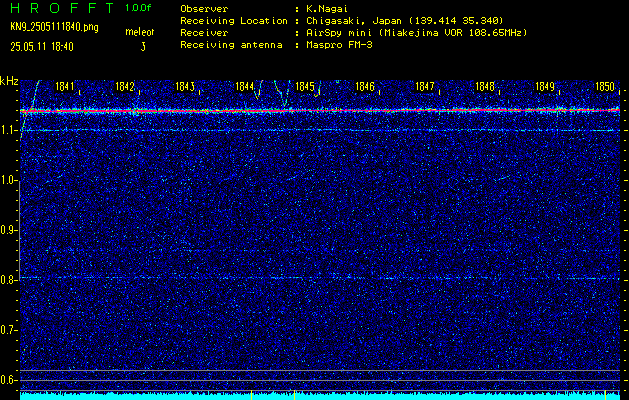Screen dimensions: 629x400
Task: Click the 1.0 frequency axis label
Action: click(x=7, y=181)
